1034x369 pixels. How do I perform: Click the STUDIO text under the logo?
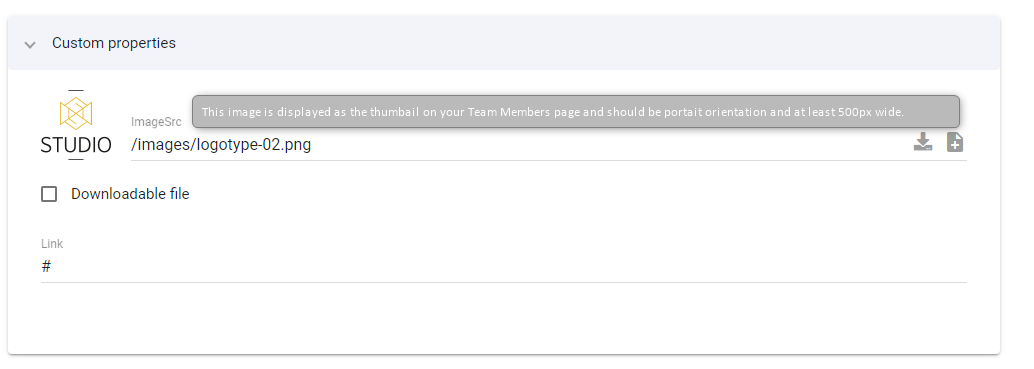[x=76, y=145]
